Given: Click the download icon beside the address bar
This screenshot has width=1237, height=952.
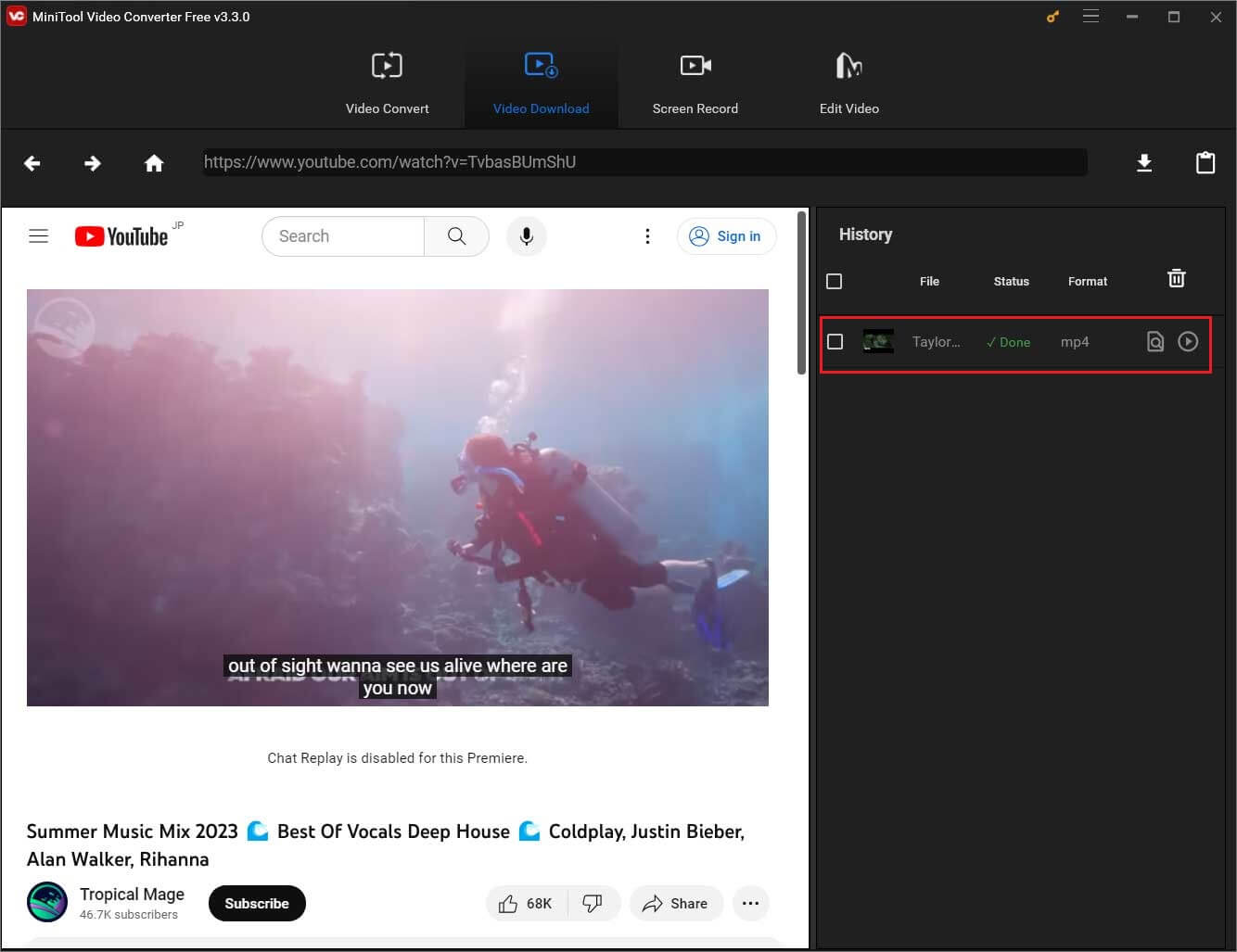Looking at the screenshot, I should click(1144, 162).
